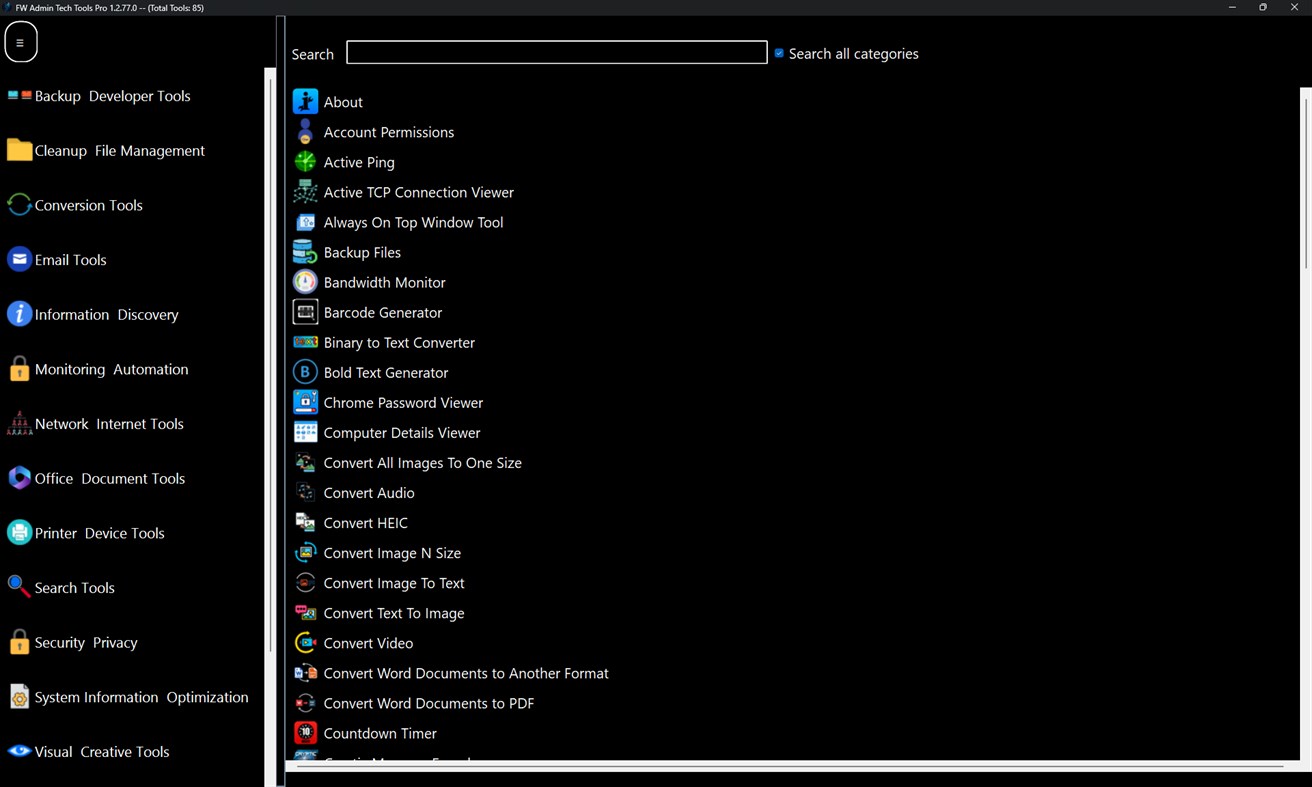
Task: Open Backup Files via its database icon
Action: (305, 251)
